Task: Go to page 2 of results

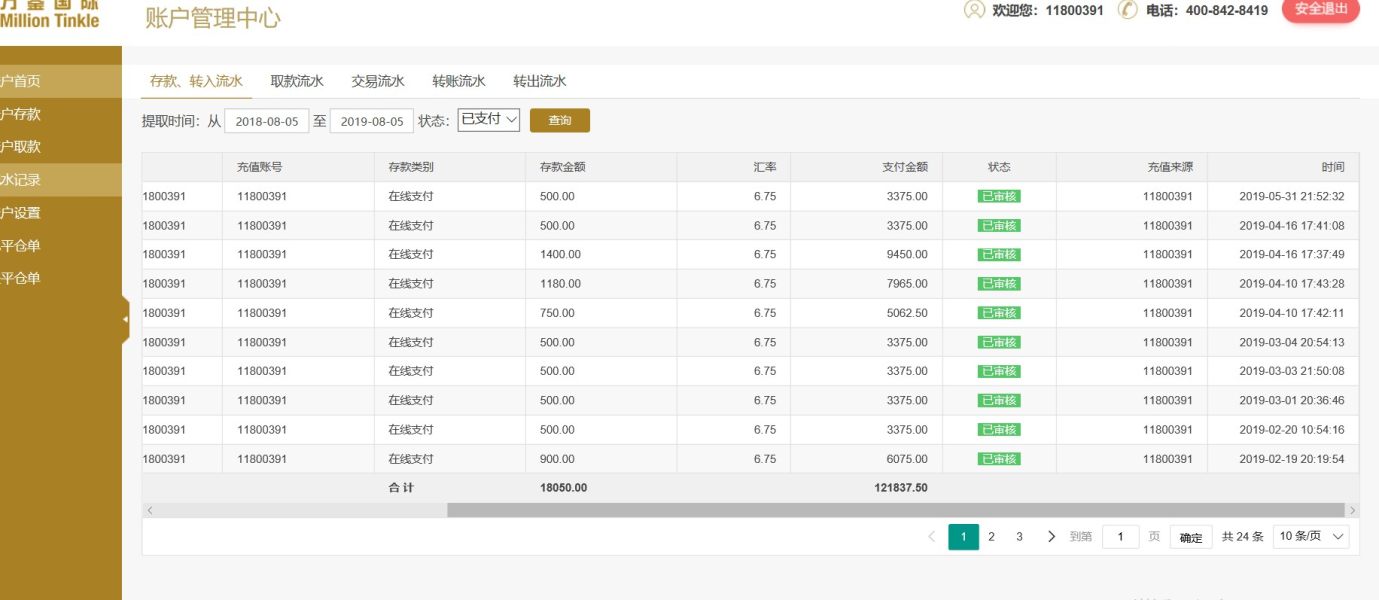Action: pyautogui.click(x=991, y=537)
